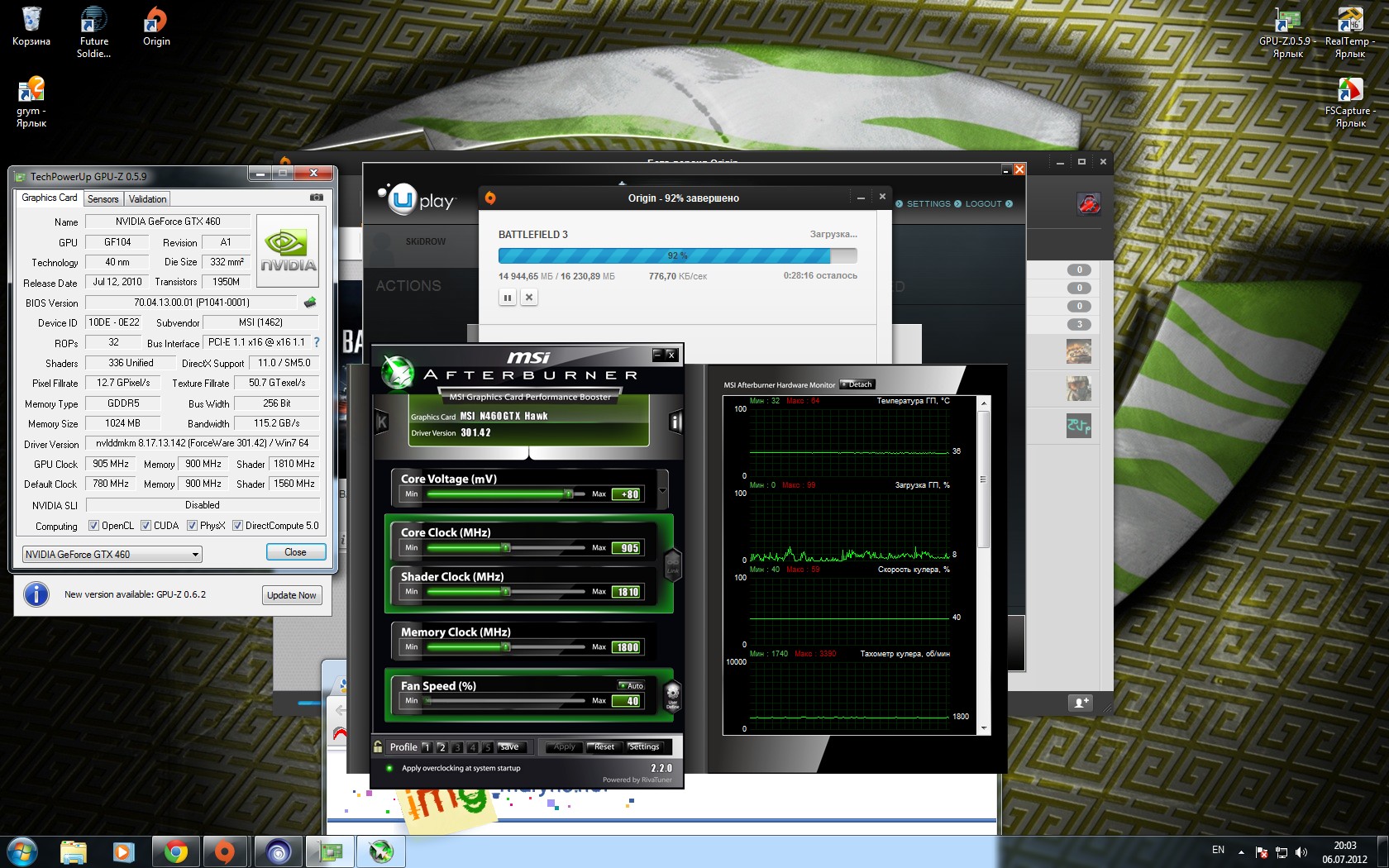Switch to the Sensors tab

[103, 199]
